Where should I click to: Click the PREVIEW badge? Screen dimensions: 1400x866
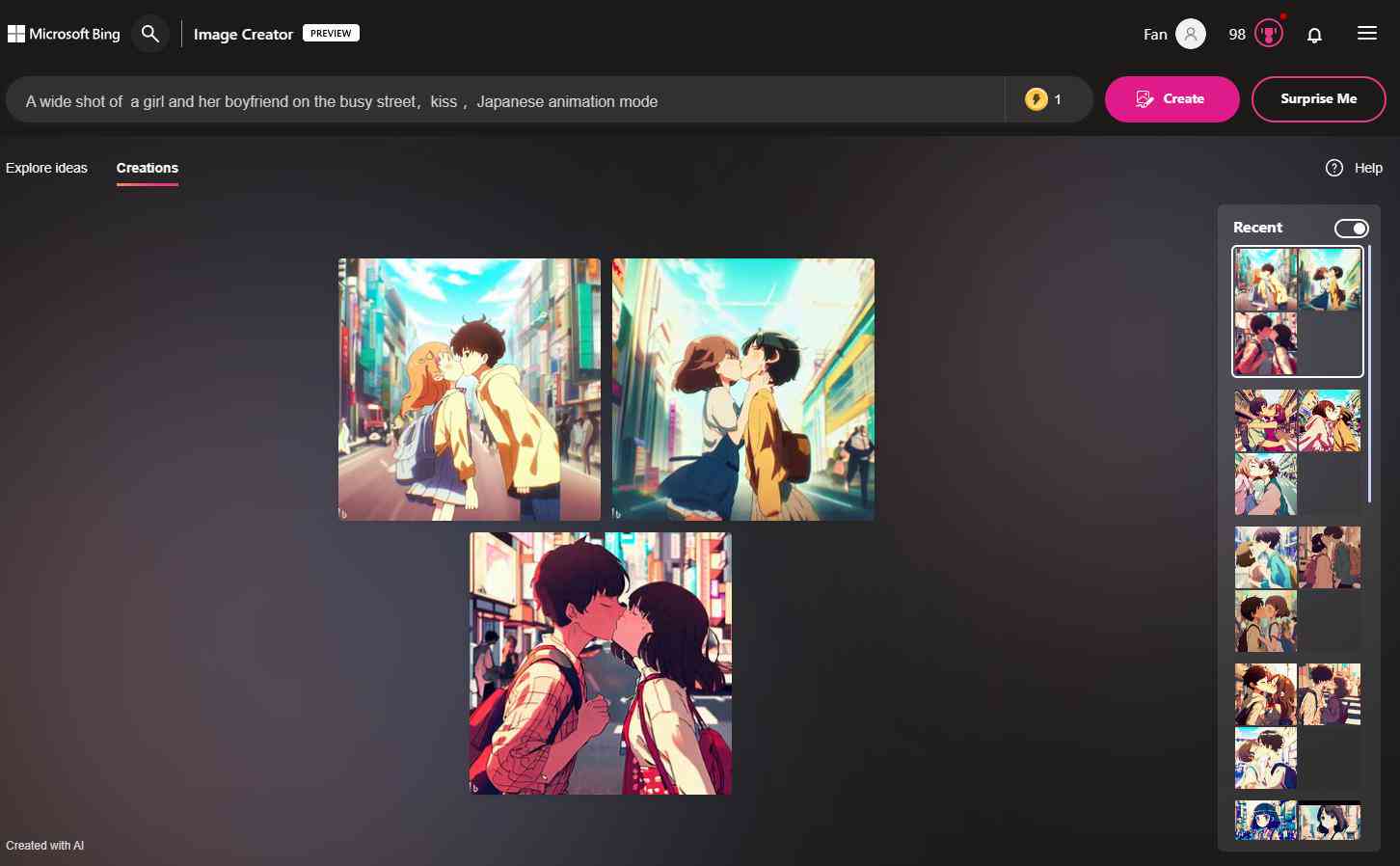331,33
